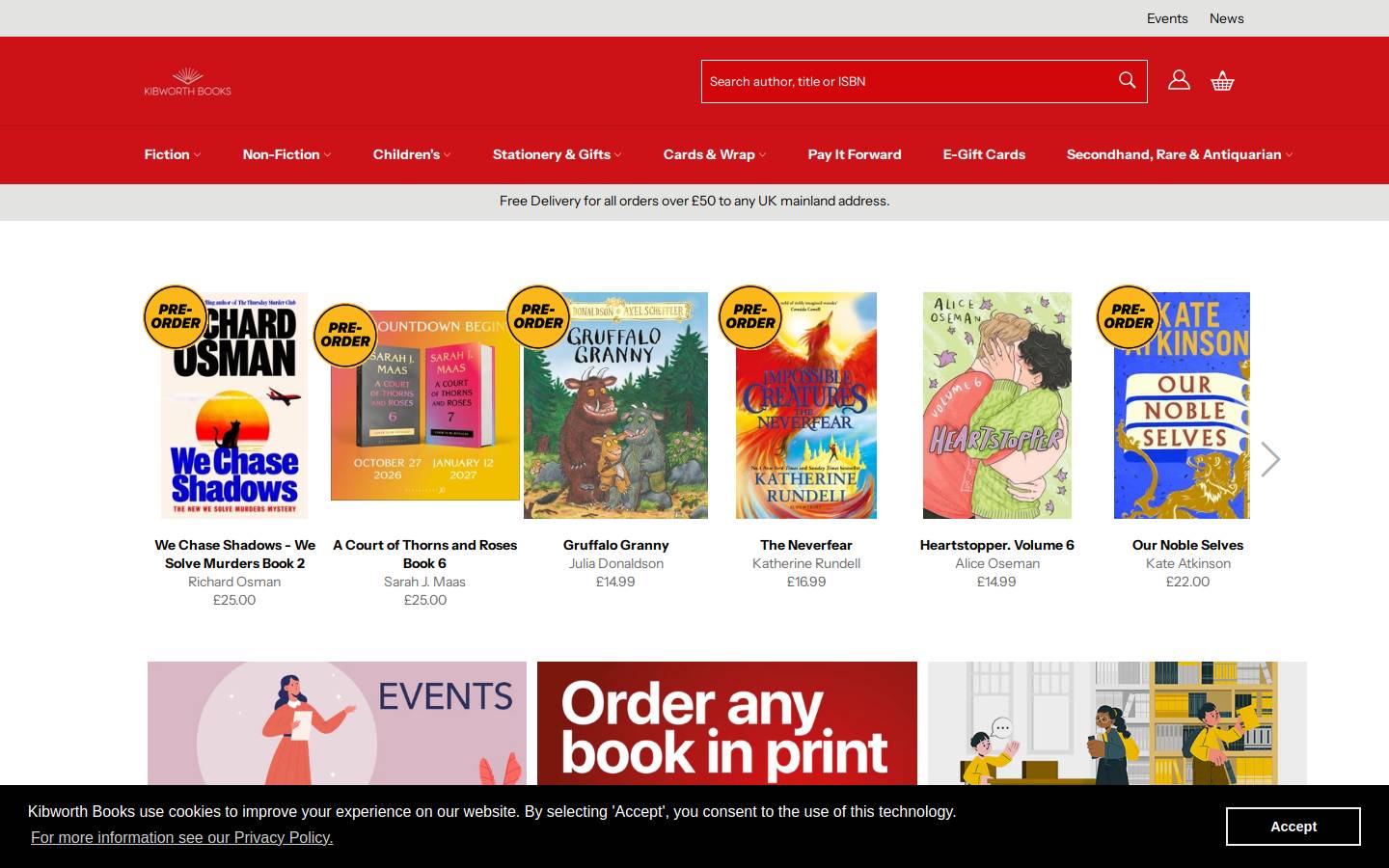Click Pre-Order badge on The Neverfear
This screenshot has height=868, width=1389.
point(750,316)
